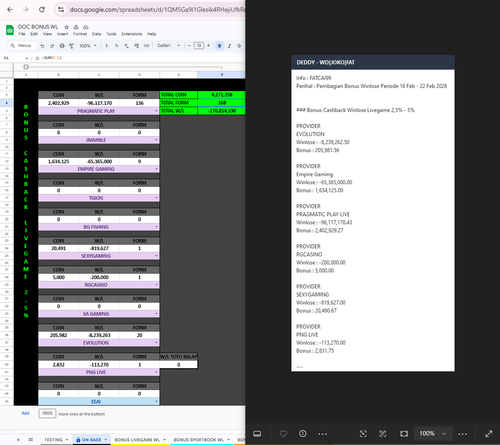Open the EVOLUTION provider dropdown
The height and width of the screenshot is (445, 500).
[x=156, y=343]
